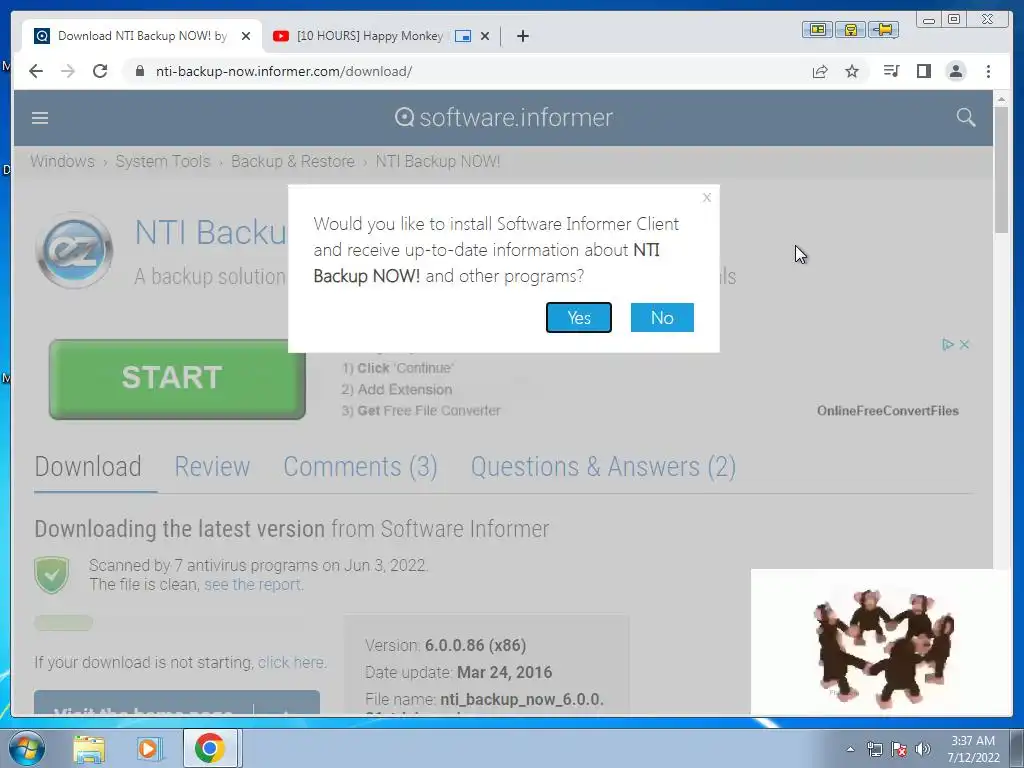Open the Windows Start menu
Screen dimensions: 1024x768
click(x=27, y=748)
